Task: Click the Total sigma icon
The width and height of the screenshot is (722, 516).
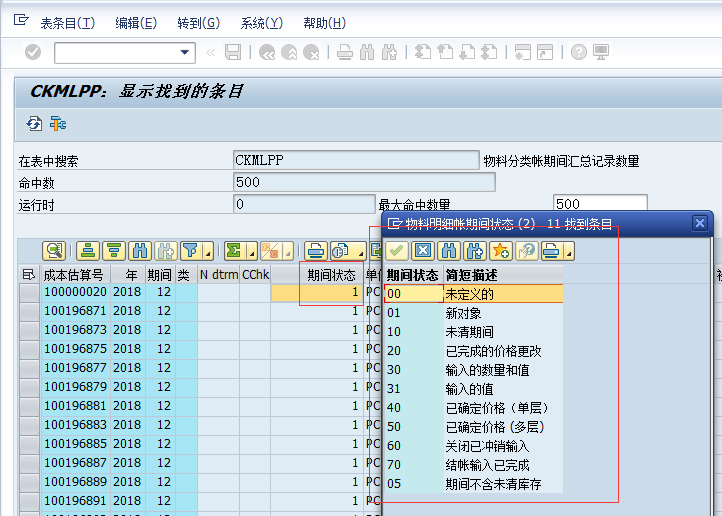Action: (234, 251)
